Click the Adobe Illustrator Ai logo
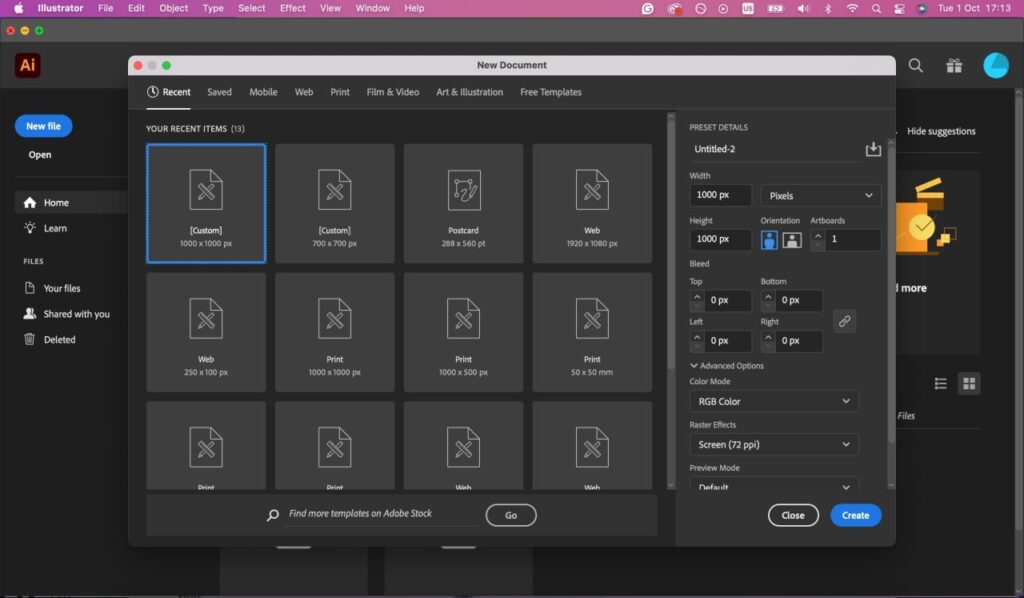This screenshot has height=598, width=1024. point(27,65)
